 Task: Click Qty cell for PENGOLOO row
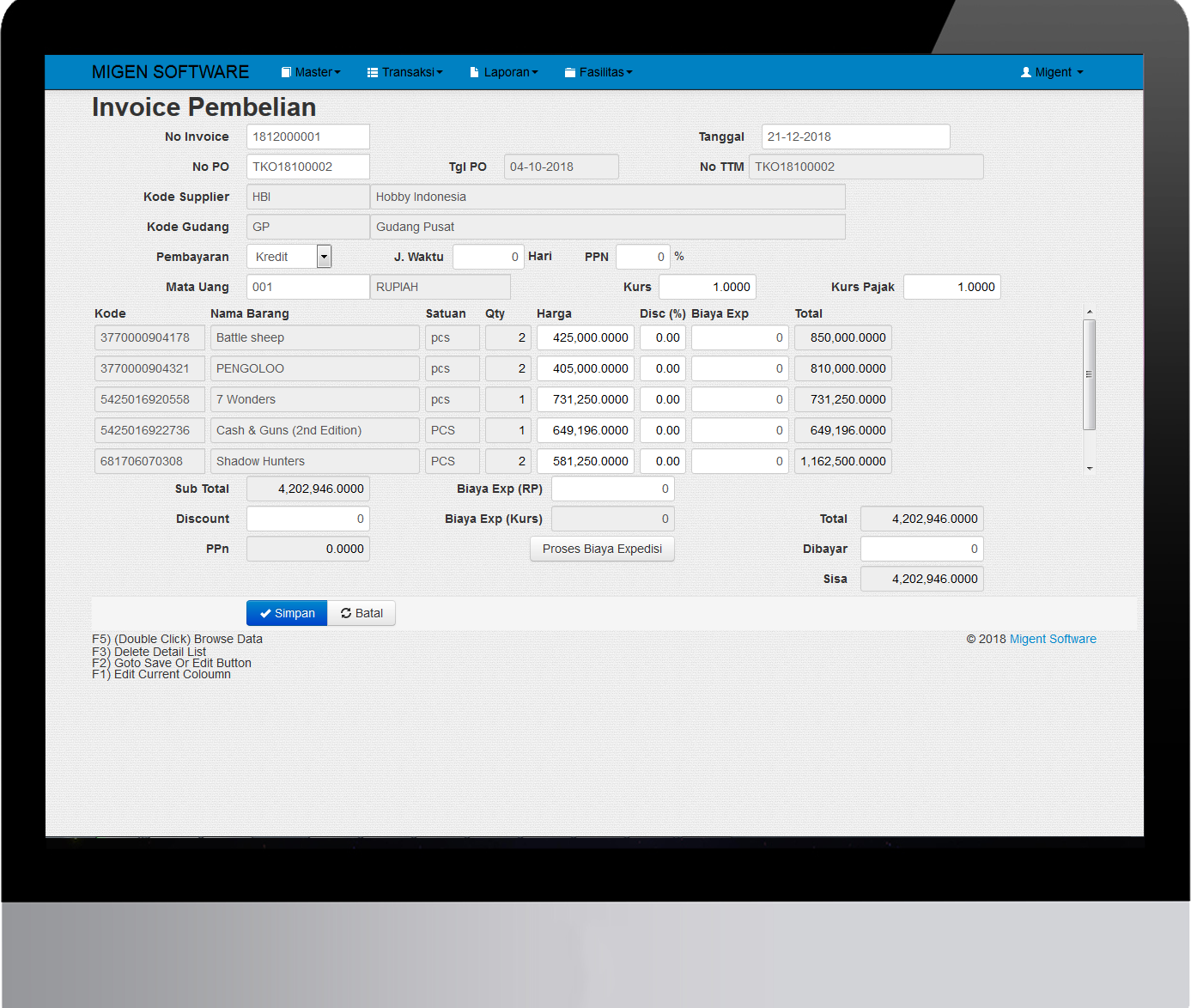coord(508,368)
